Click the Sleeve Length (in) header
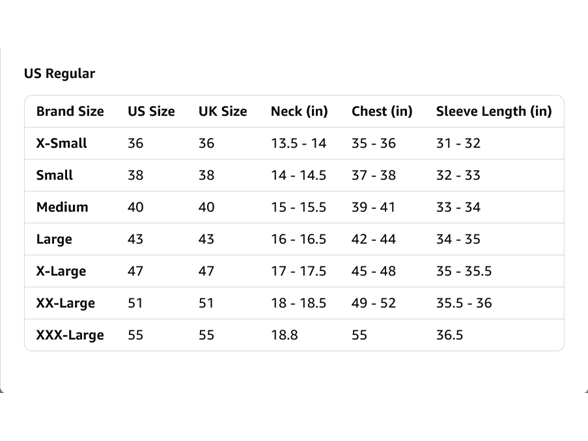Viewport: 588px width, 441px height. point(494,111)
